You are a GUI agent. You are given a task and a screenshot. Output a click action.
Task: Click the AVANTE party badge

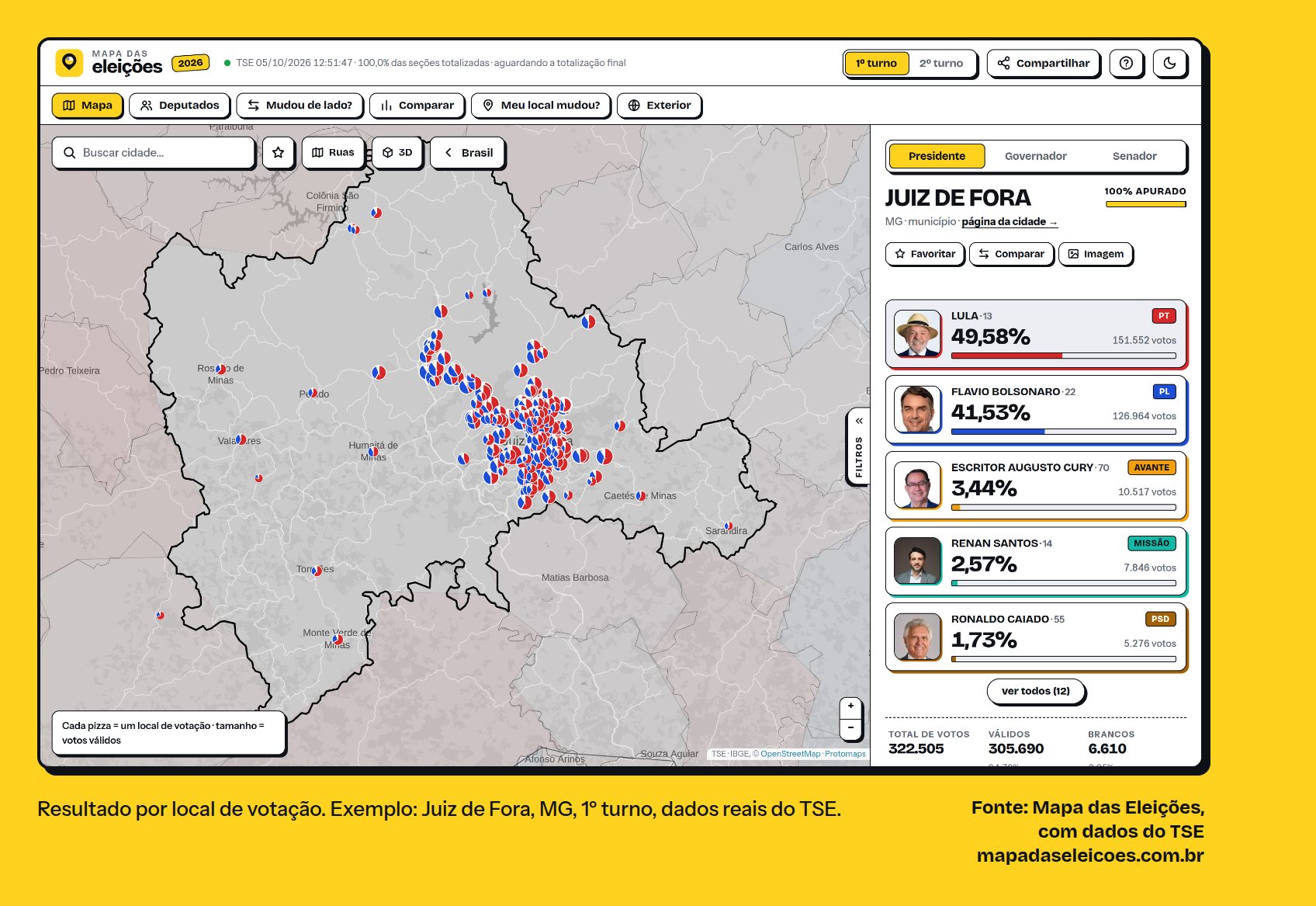point(1151,467)
